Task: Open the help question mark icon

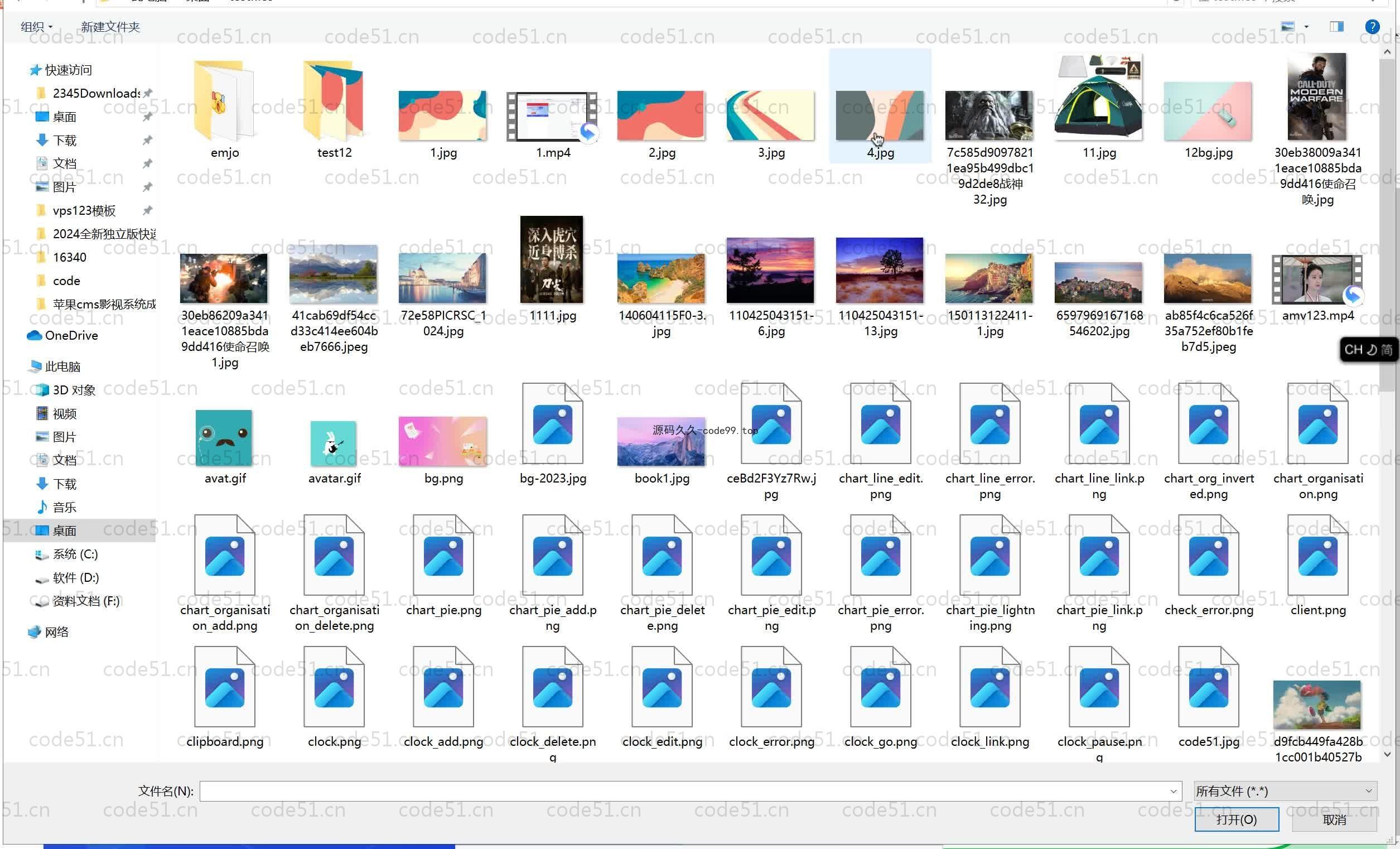Action: pyautogui.click(x=1372, y=26)
